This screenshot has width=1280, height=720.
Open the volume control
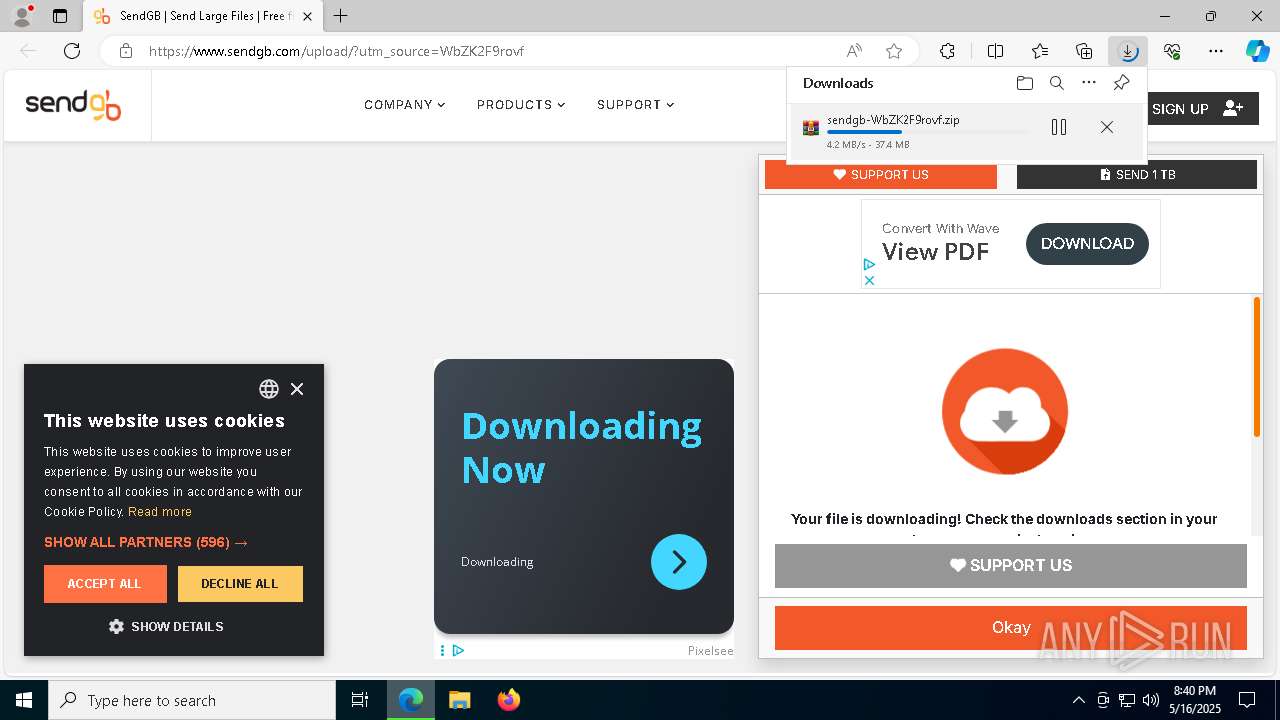point(1151,700)
